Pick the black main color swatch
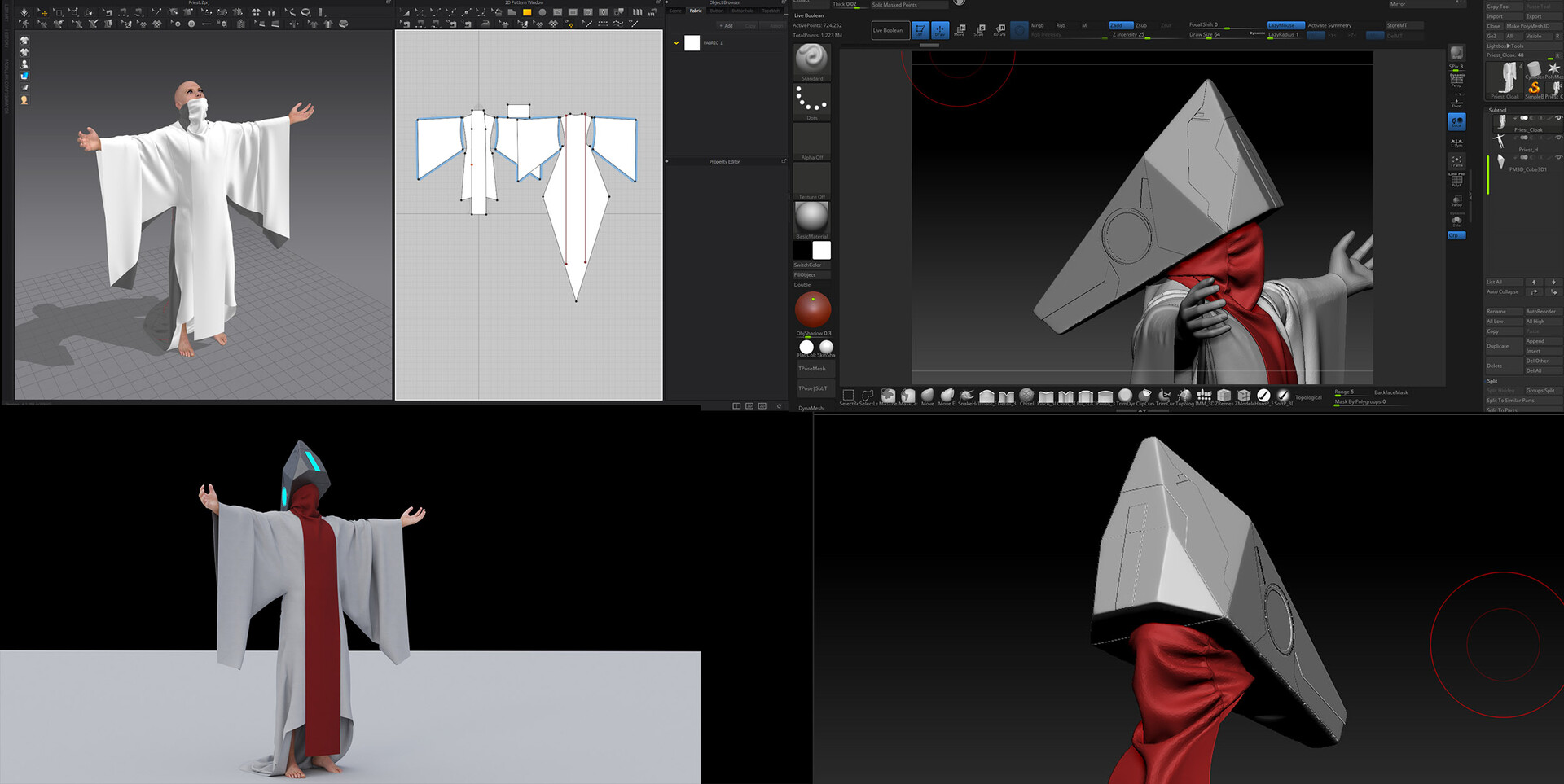Image resolution: width=1564 pixels, height=784 pixels. coord(802,250)
